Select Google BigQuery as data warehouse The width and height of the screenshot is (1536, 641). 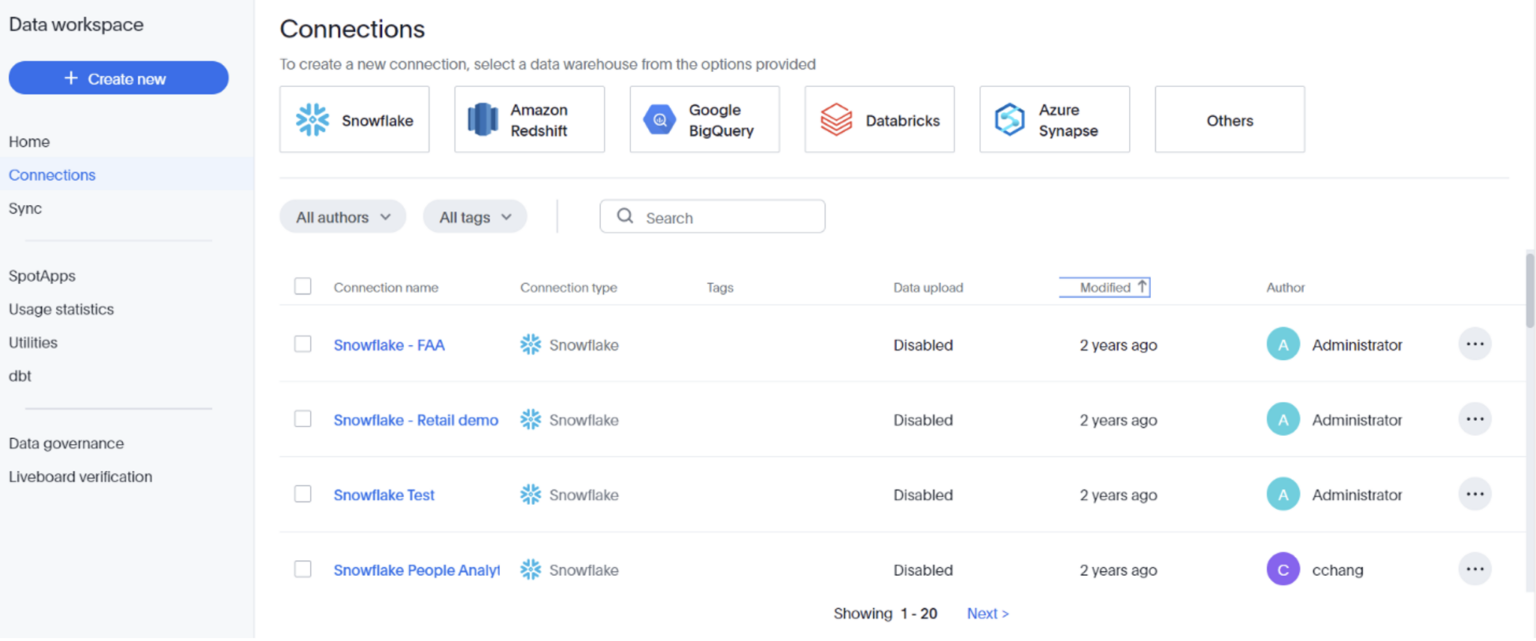point(658,119)
